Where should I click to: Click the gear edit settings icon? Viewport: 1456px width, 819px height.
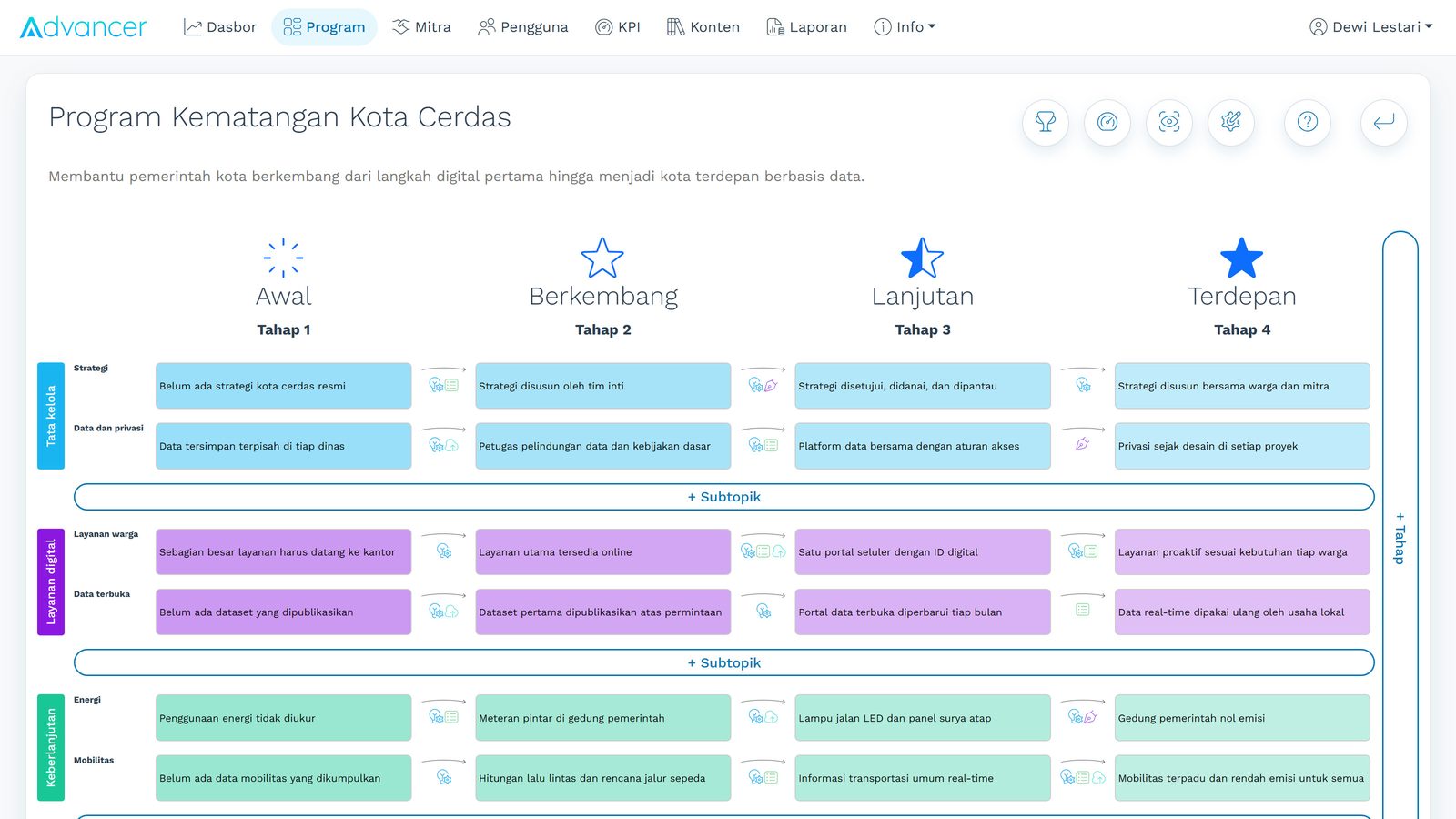(1231, 122)
